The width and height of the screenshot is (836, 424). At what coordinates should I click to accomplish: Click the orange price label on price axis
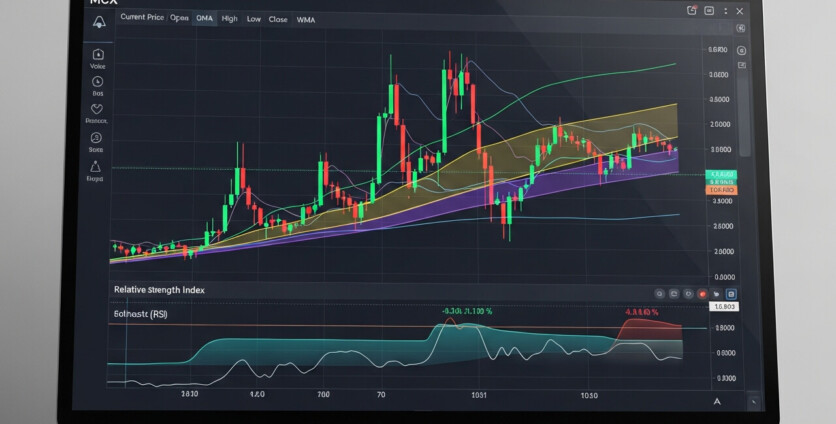(x=722, y=190)
